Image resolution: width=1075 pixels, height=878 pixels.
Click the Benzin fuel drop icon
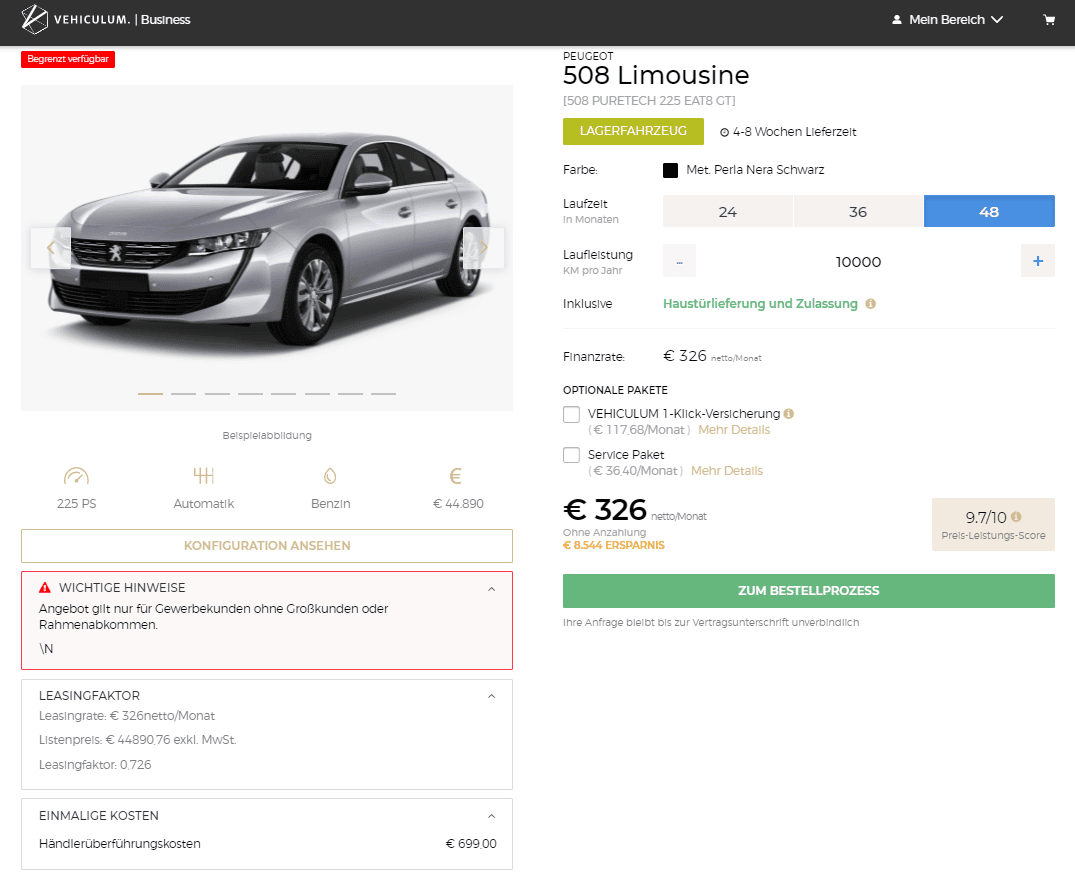pos(330,476)
